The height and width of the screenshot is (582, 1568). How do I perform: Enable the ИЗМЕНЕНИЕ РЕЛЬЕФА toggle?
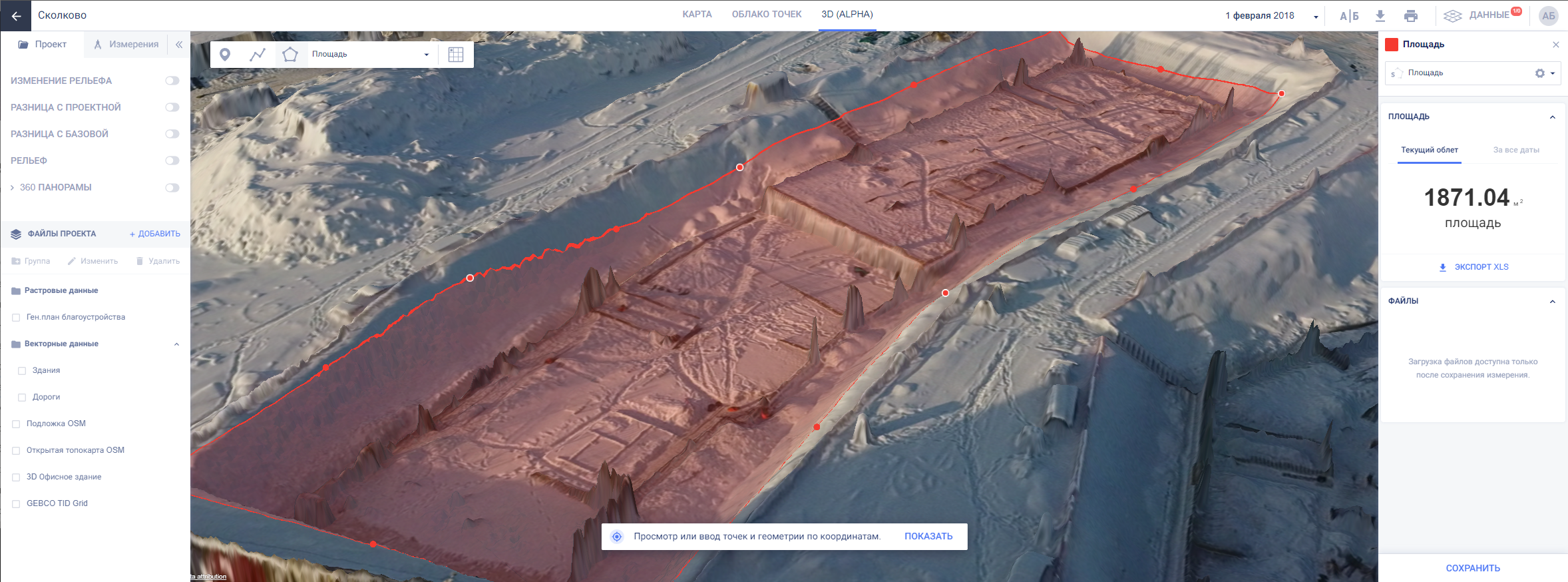tap(172, 81)
